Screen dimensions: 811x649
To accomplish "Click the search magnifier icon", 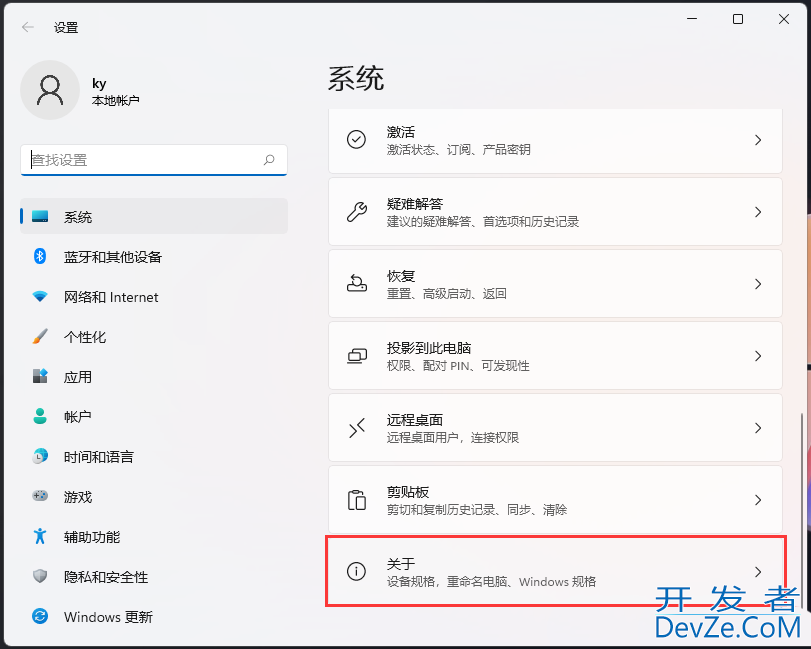I will pyautogui.click(x=269, y=160).
